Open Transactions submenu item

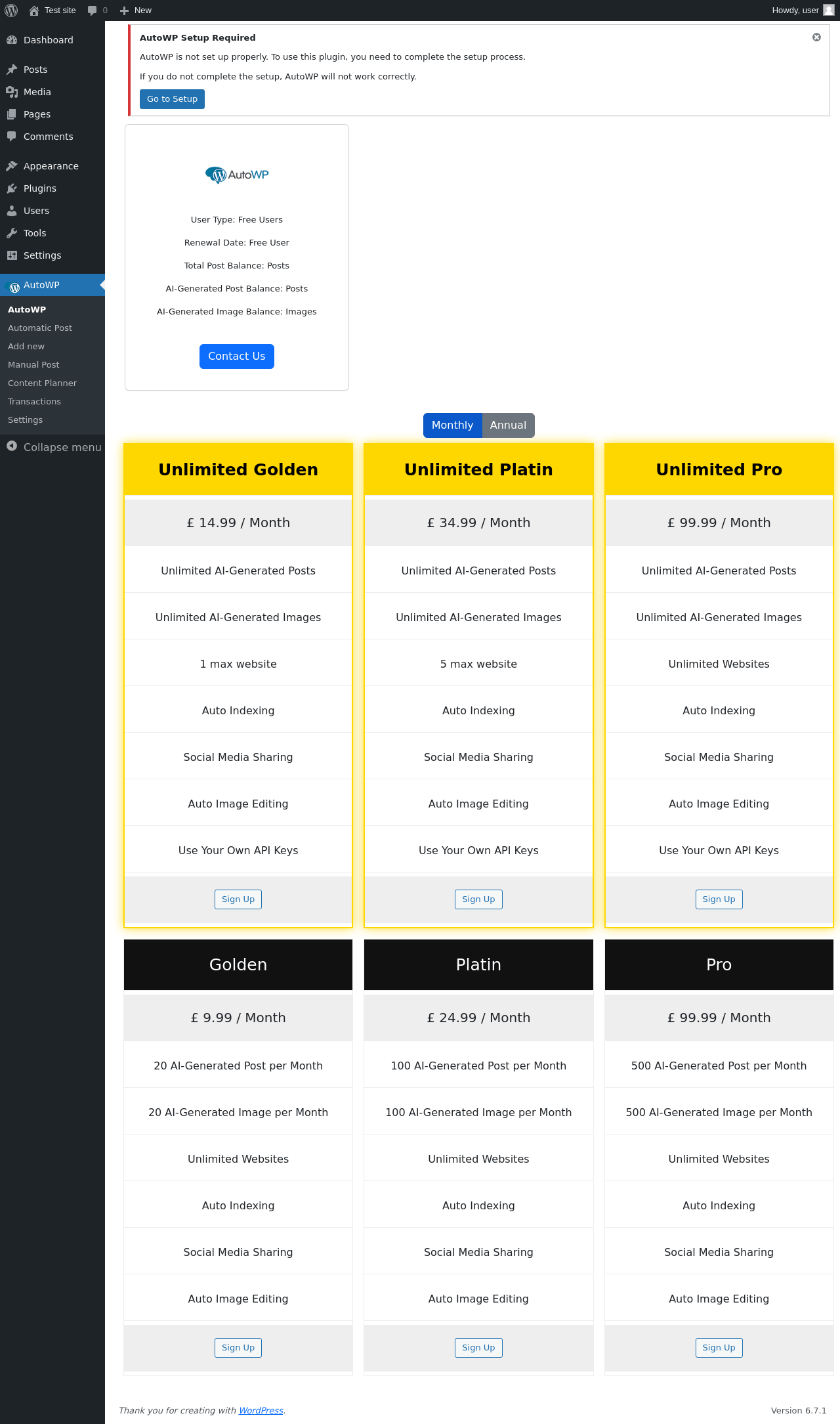coord(34,402)
